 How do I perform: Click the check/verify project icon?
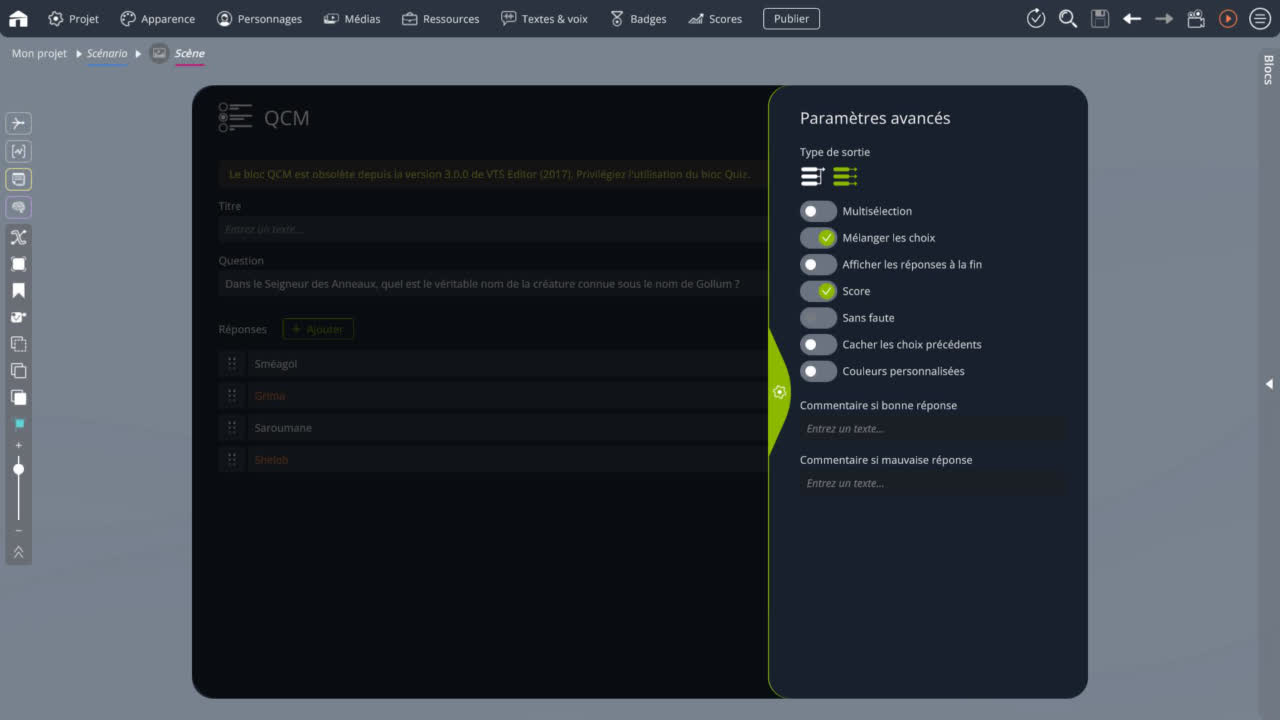(x=1036, y=18)
